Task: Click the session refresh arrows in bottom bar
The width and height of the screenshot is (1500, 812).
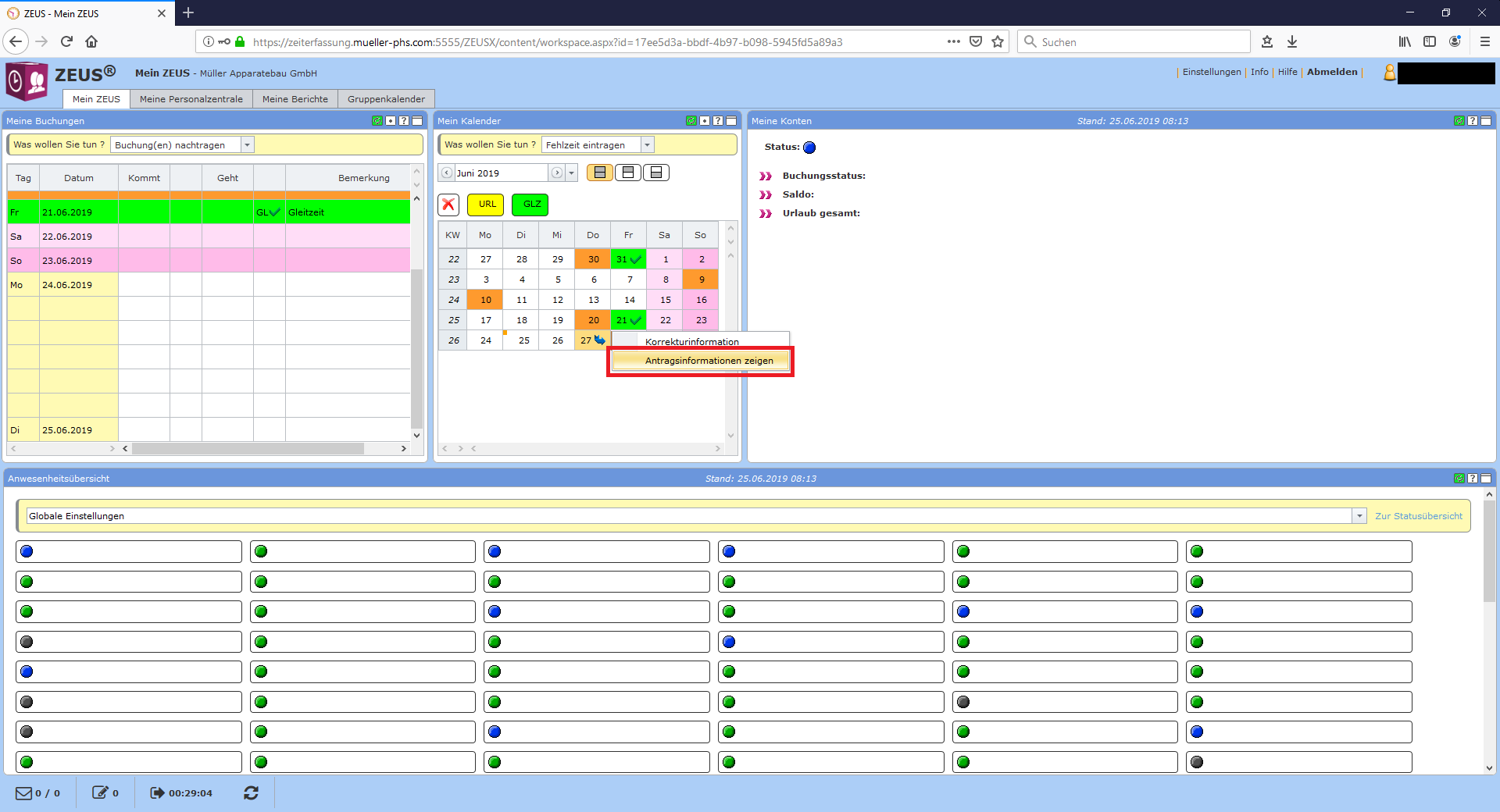Action: click(x=251, y=793)
